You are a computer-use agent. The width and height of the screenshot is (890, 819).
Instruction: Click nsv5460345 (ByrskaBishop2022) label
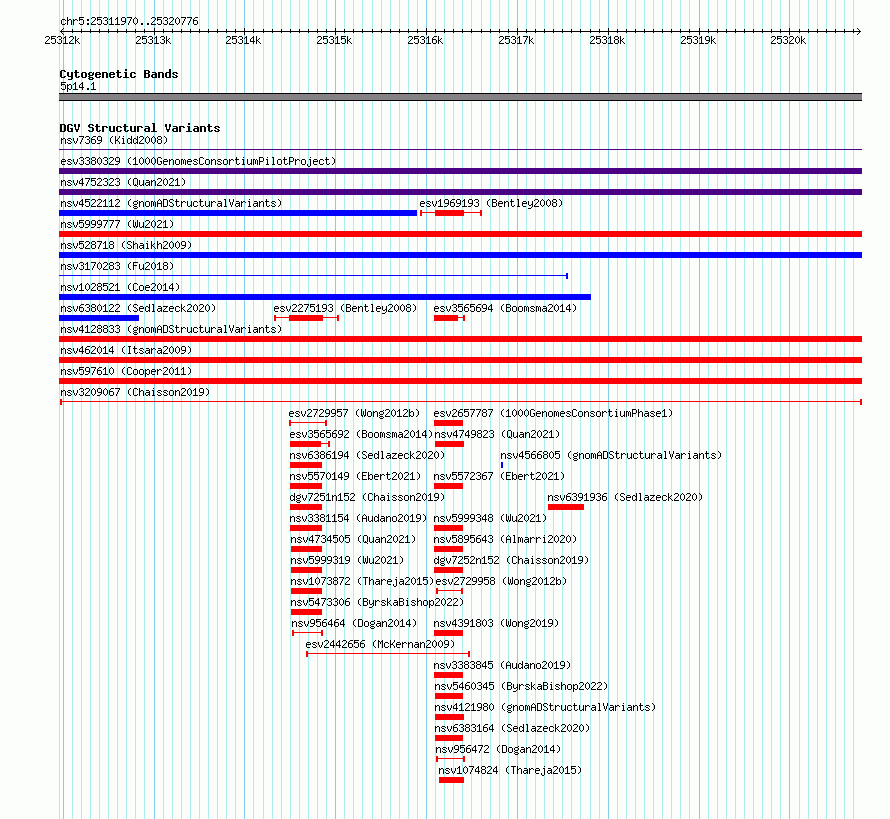[x=522, y=686]
